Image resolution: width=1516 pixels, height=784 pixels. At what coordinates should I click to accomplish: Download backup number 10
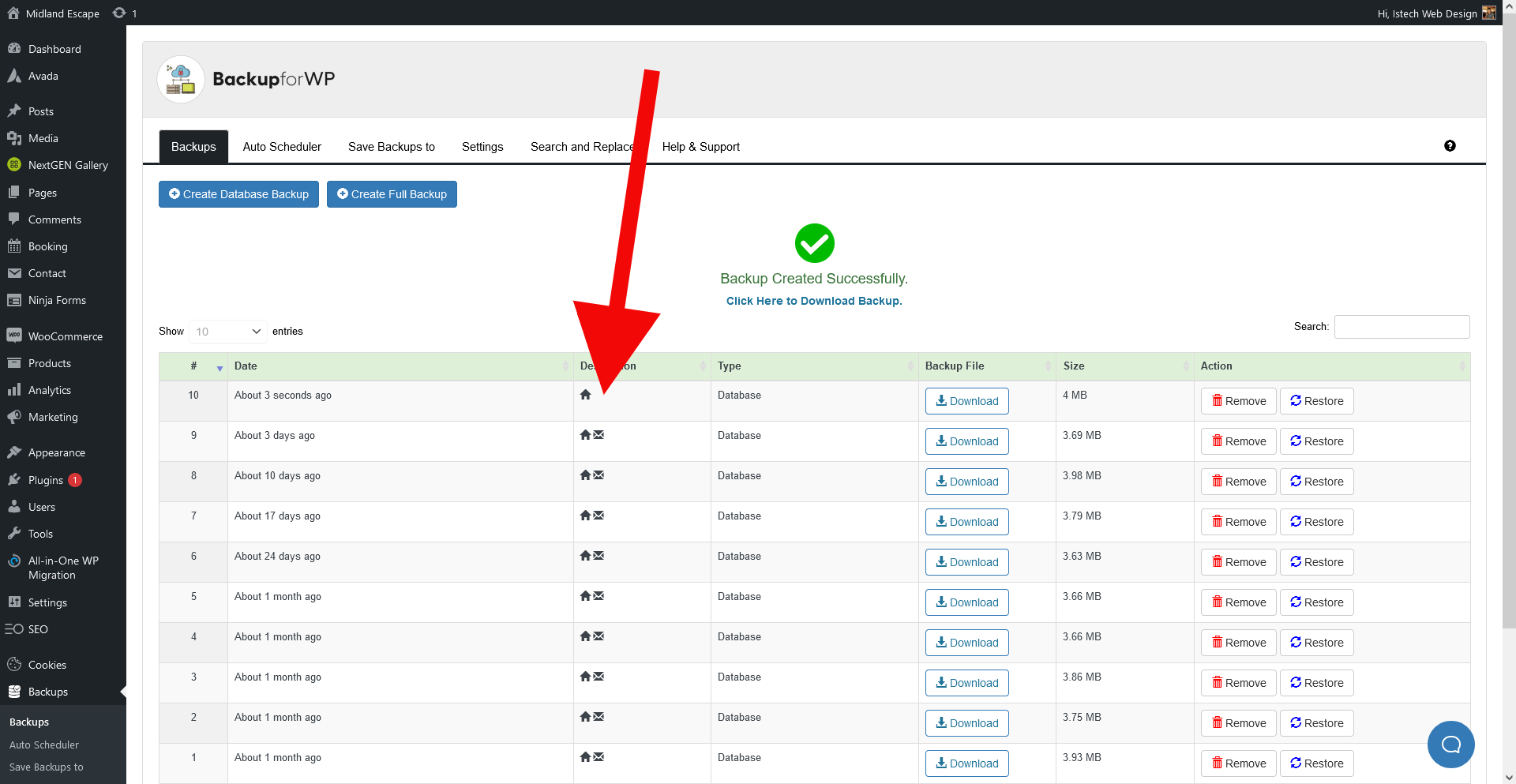click(967, 401)
